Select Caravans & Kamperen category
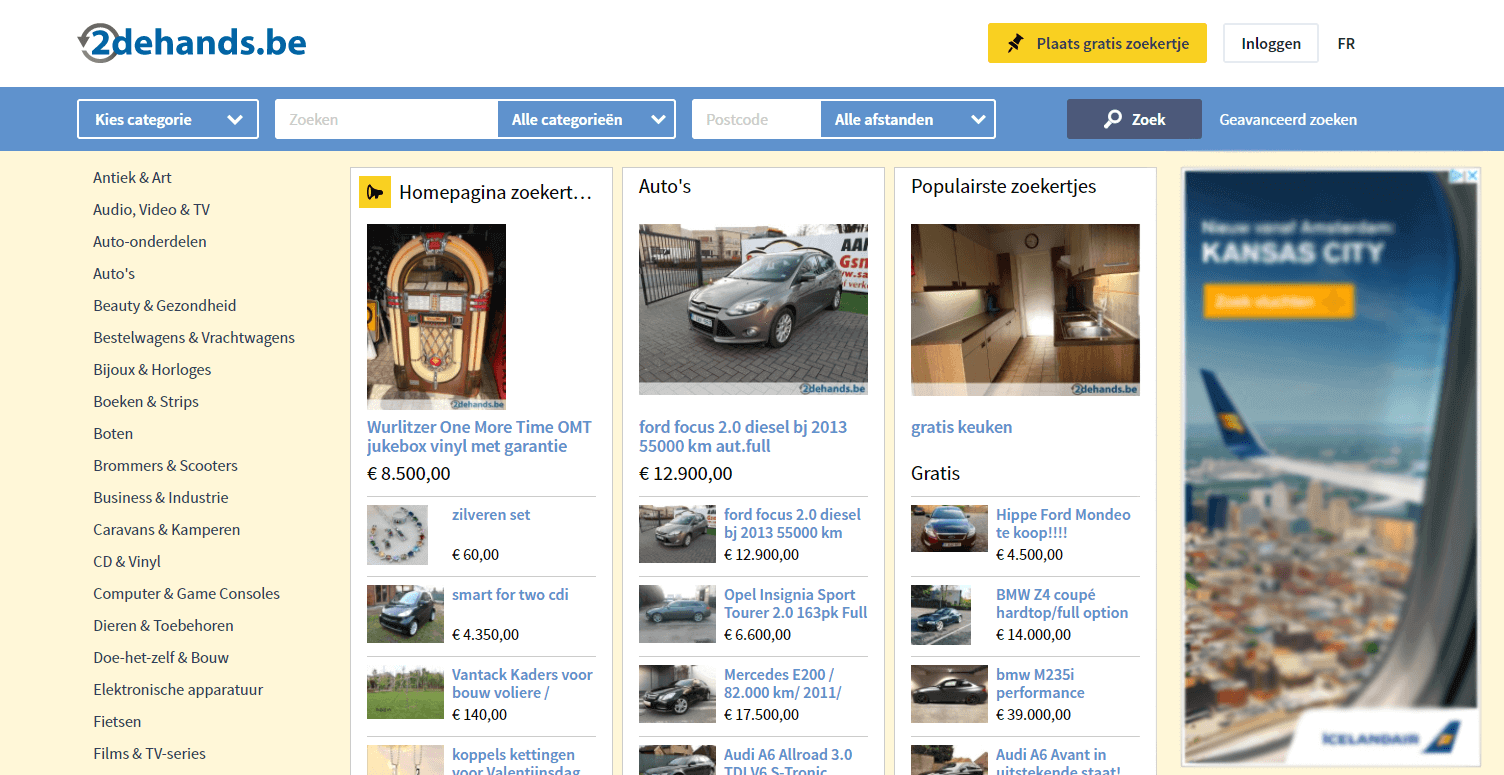The width and height of the screenshot is (1504, 775). pyautogui.click(x=167, y=529)
